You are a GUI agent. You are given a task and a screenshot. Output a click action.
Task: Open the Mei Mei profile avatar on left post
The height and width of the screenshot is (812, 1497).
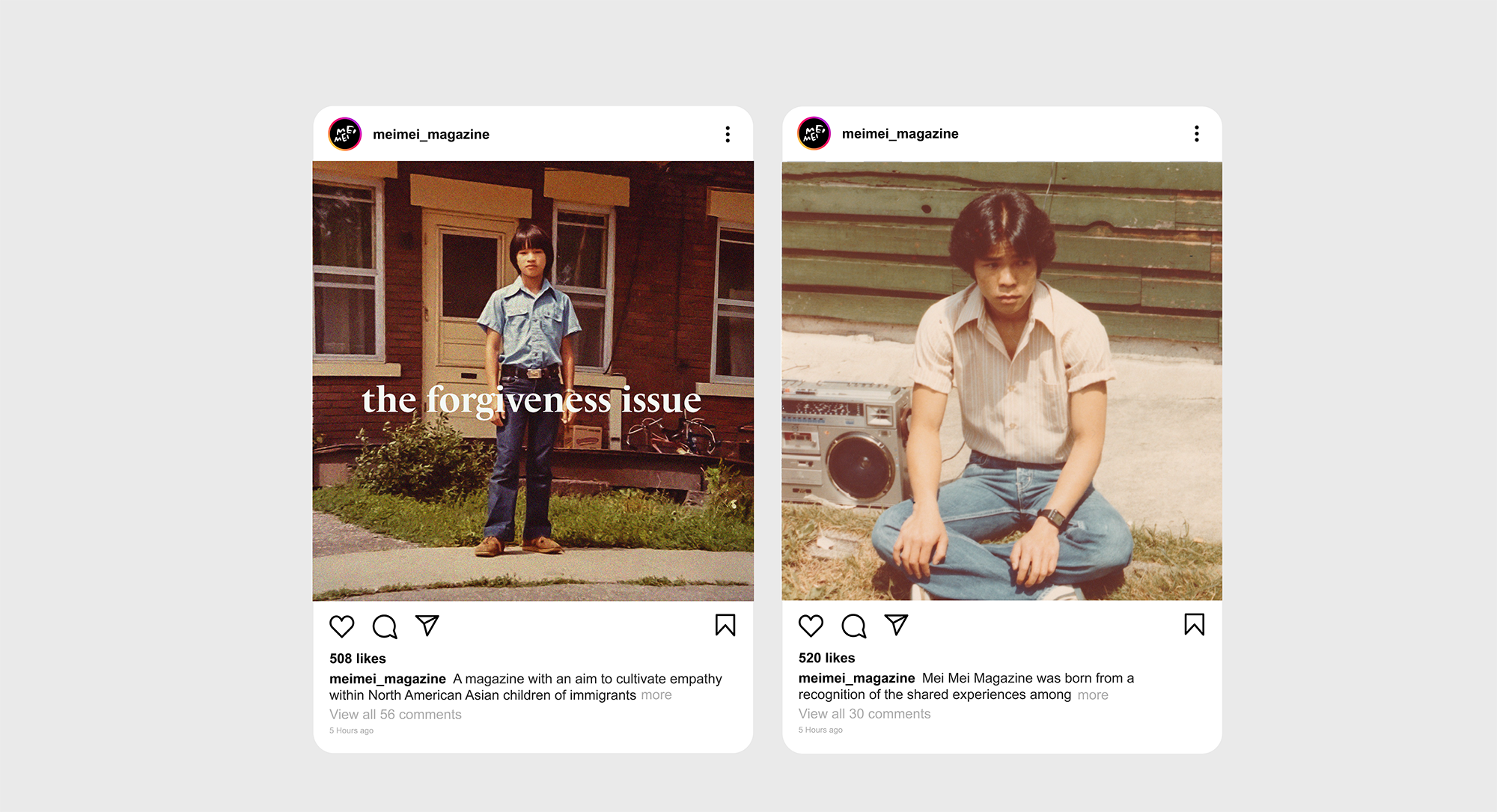345,134
